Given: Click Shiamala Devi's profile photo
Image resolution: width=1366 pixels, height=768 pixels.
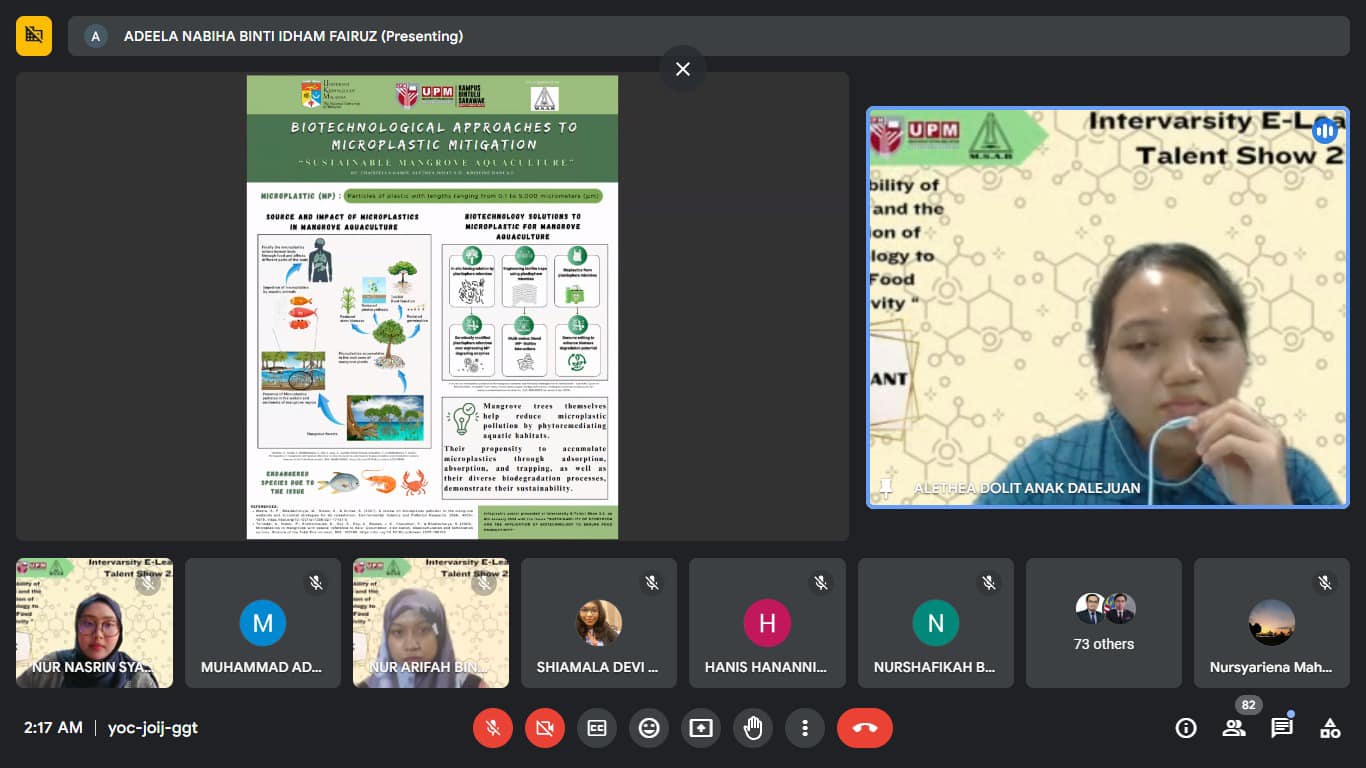Looking at the screenshot, I should 599,623.
